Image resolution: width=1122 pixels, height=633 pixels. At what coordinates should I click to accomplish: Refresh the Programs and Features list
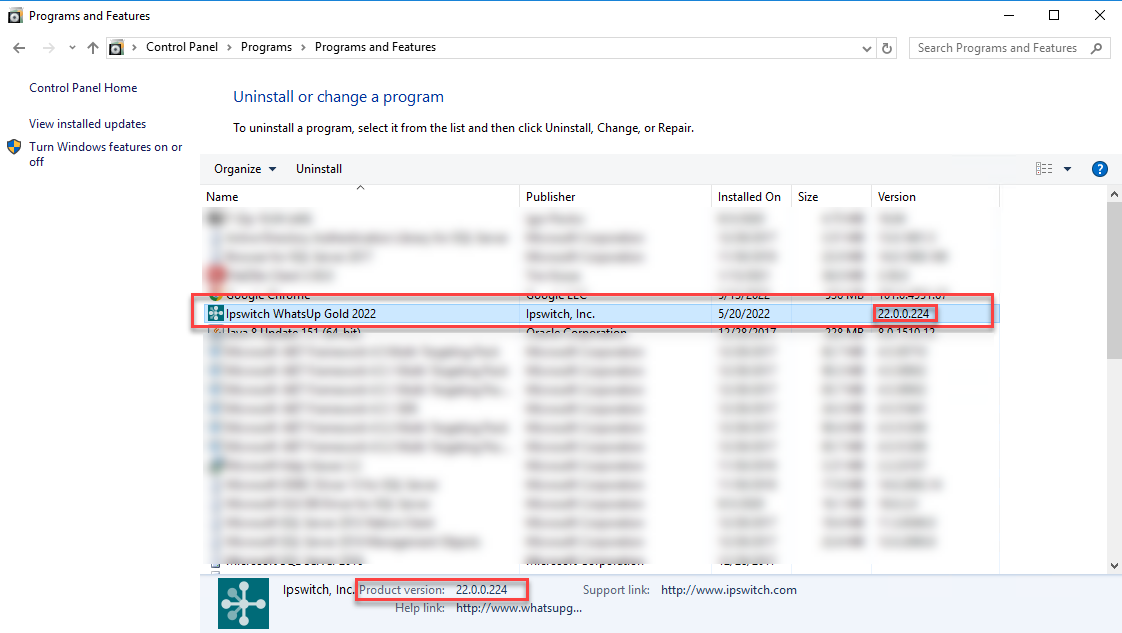coord(887,49)
